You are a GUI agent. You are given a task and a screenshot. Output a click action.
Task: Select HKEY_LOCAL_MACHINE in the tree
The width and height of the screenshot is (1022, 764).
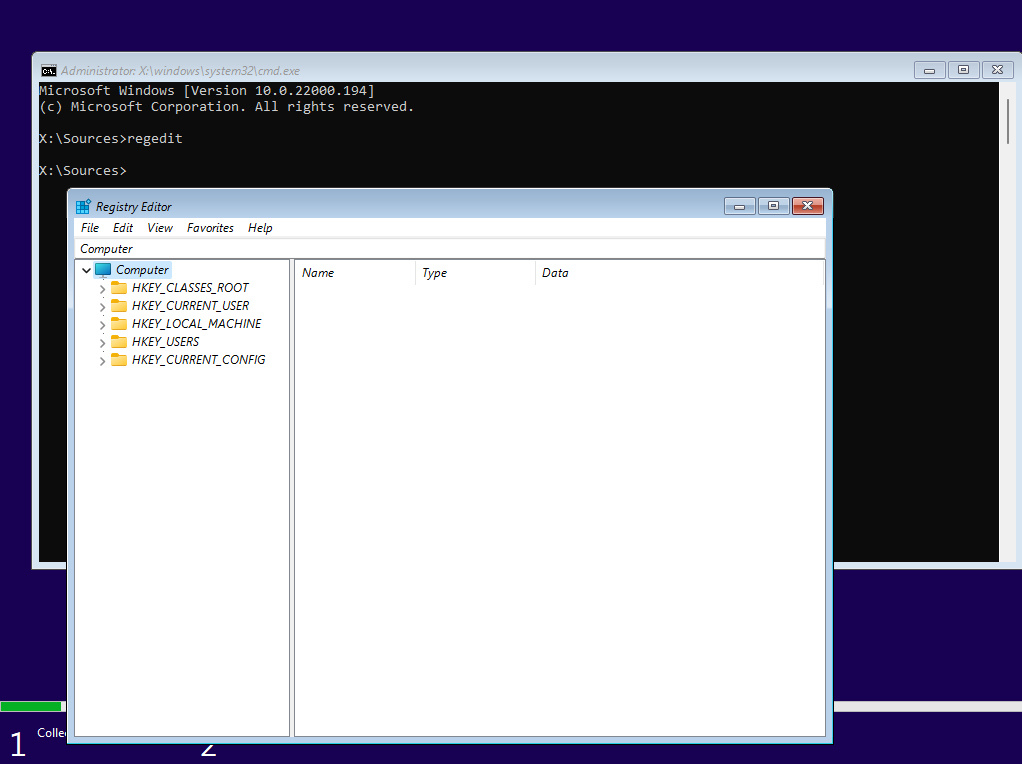(x=196, y=323)
